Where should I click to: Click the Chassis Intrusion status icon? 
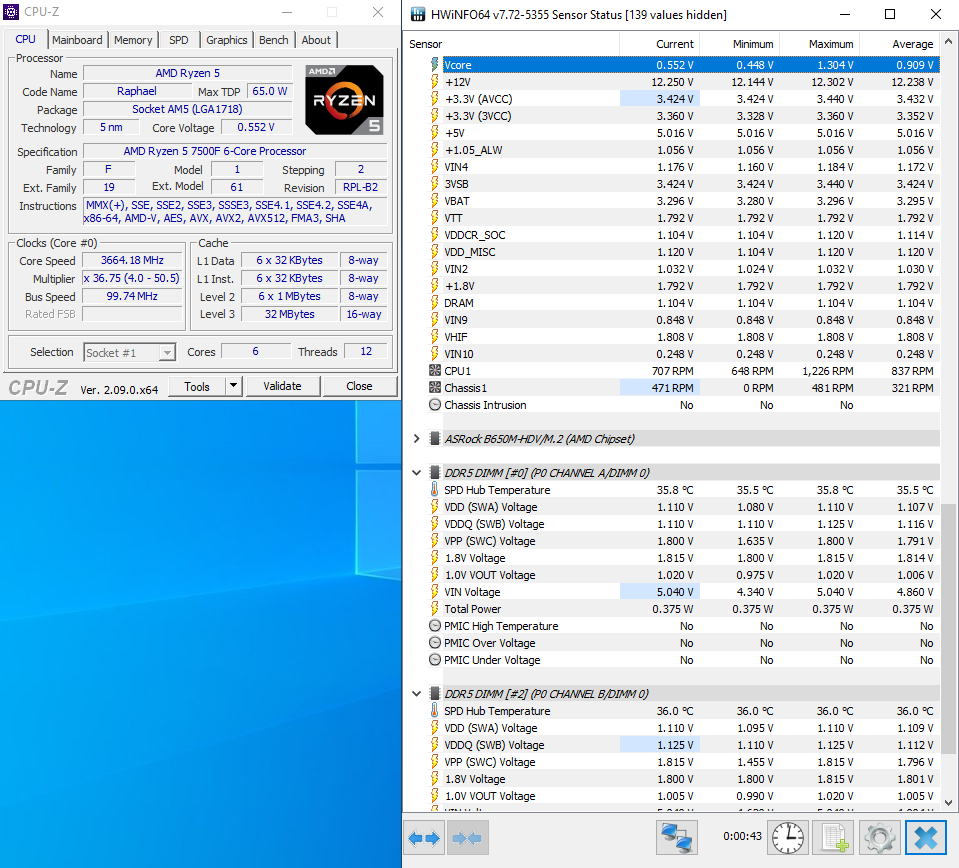click(434, 404)
